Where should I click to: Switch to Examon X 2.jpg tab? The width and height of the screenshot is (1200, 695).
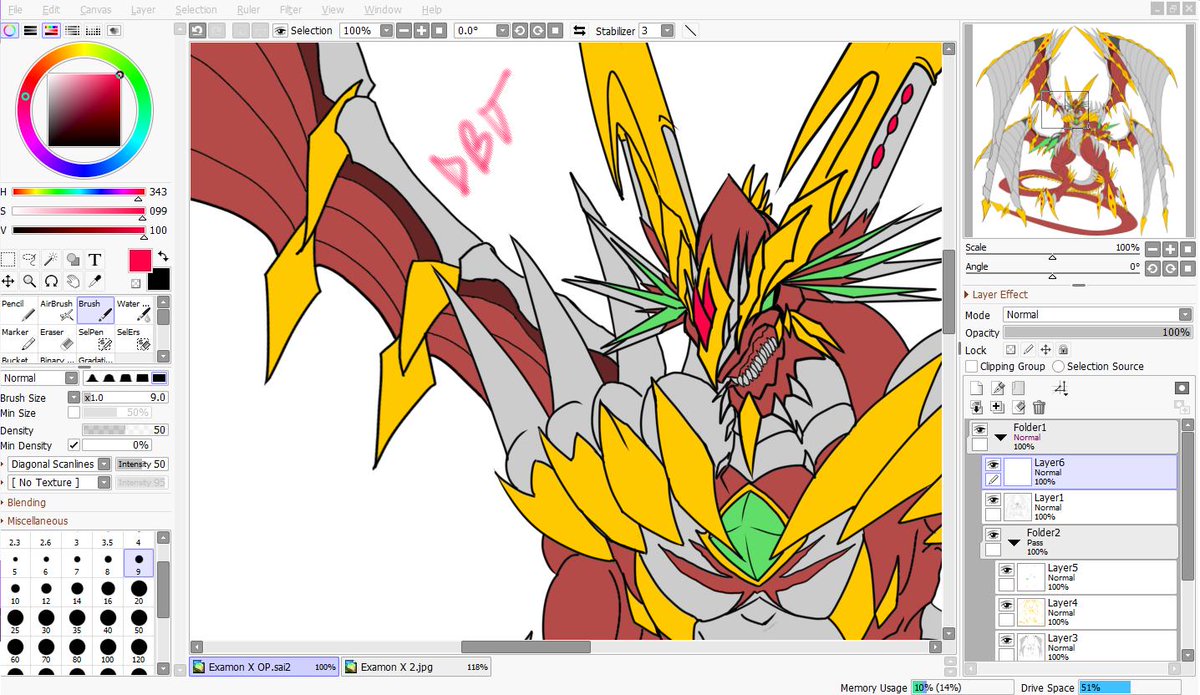click(416, 666)
